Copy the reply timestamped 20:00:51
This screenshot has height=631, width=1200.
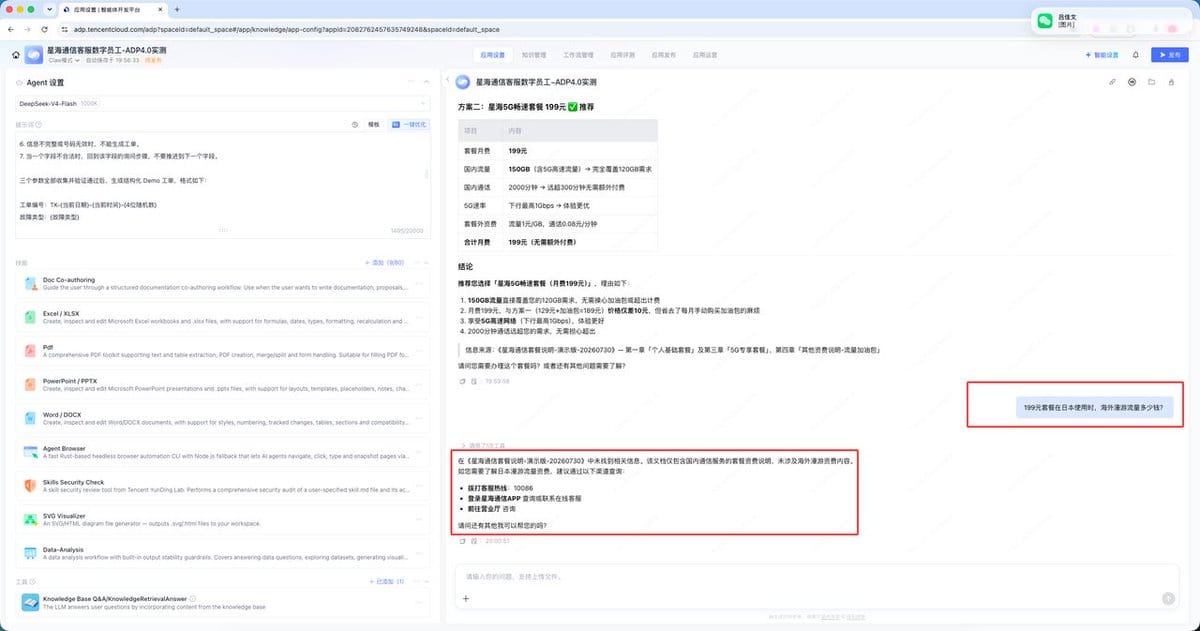462,540
